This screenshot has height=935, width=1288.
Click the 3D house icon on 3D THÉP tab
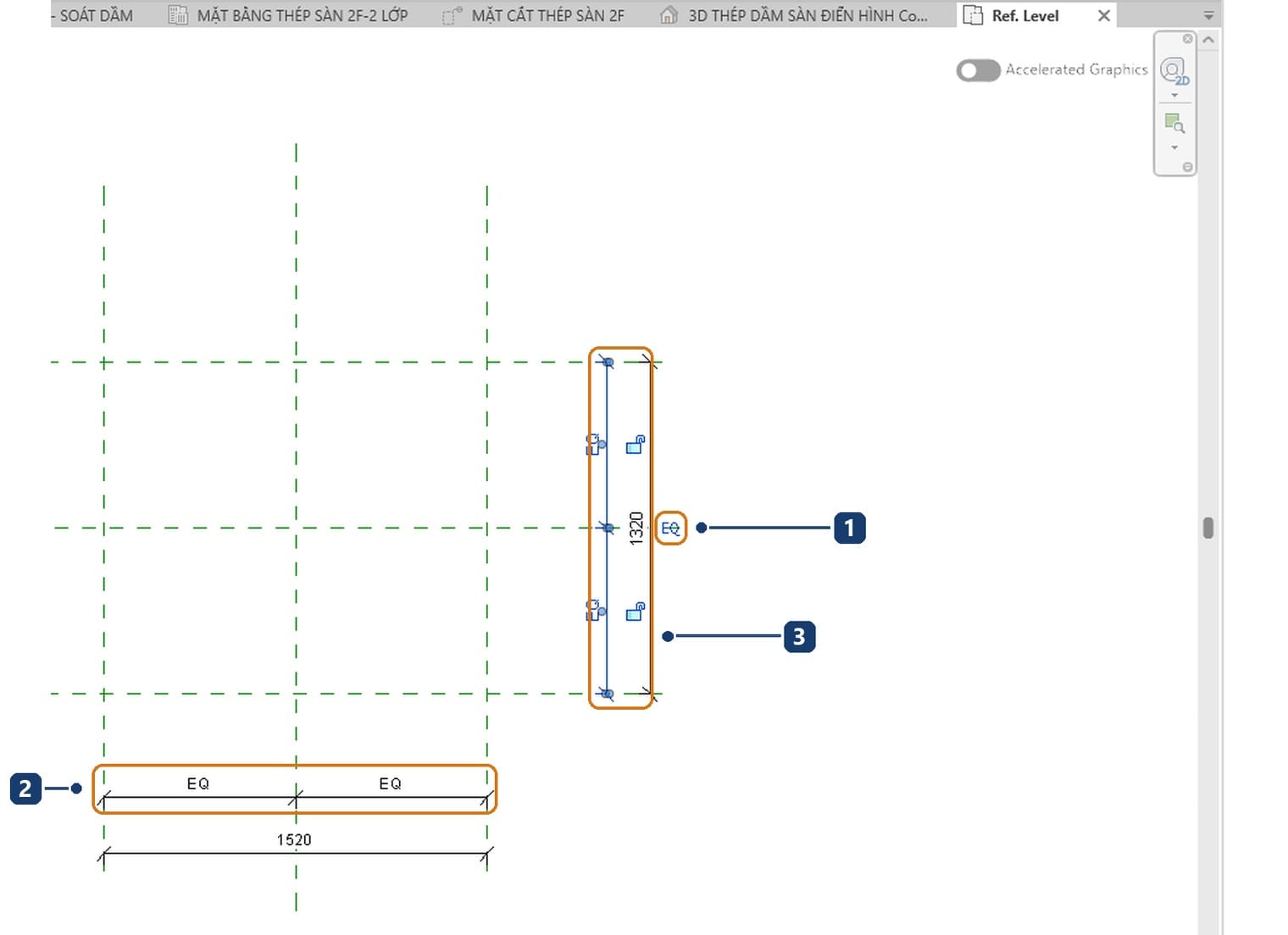[669, 15]
